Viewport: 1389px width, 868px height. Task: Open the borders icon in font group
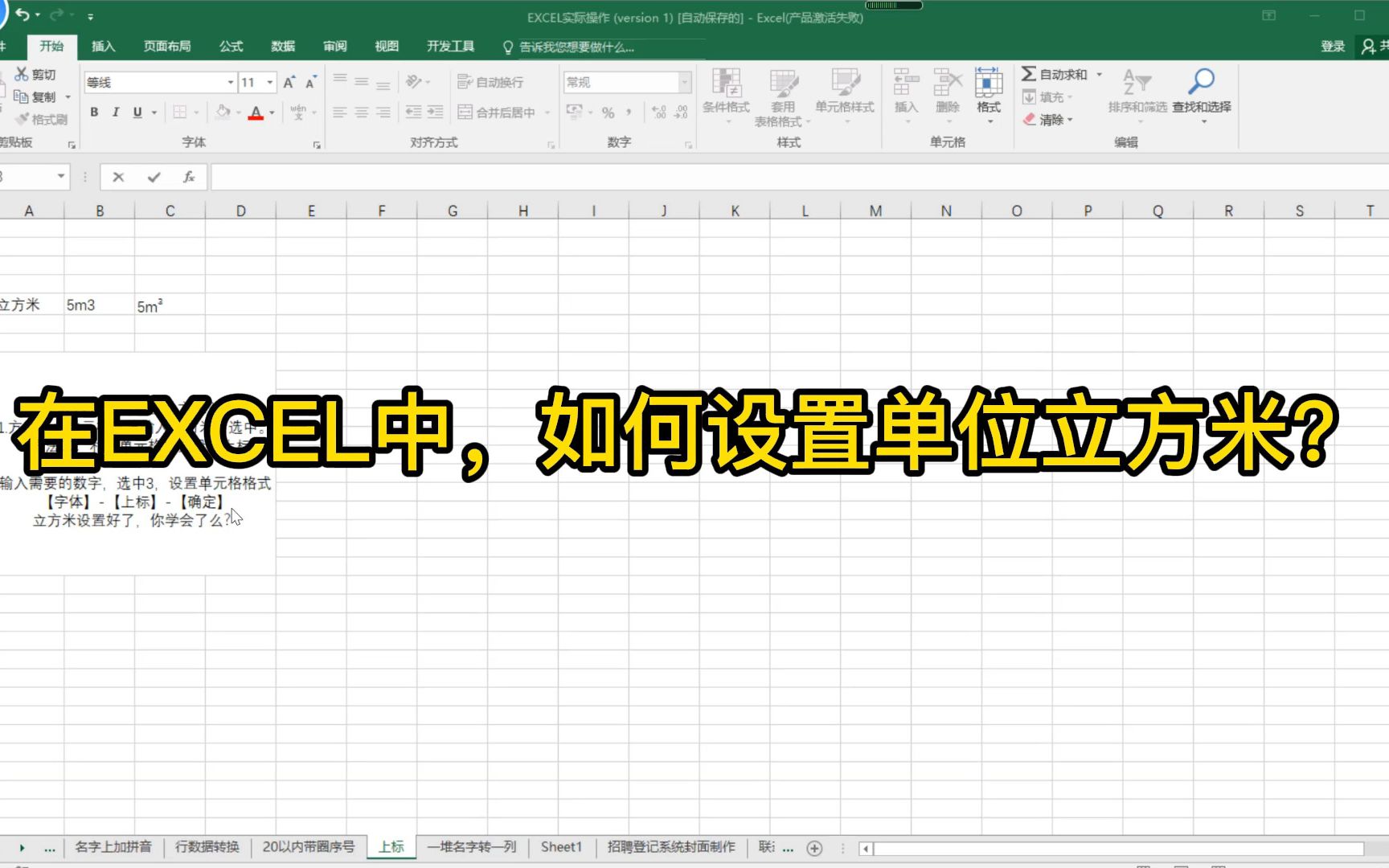(180, 113)
